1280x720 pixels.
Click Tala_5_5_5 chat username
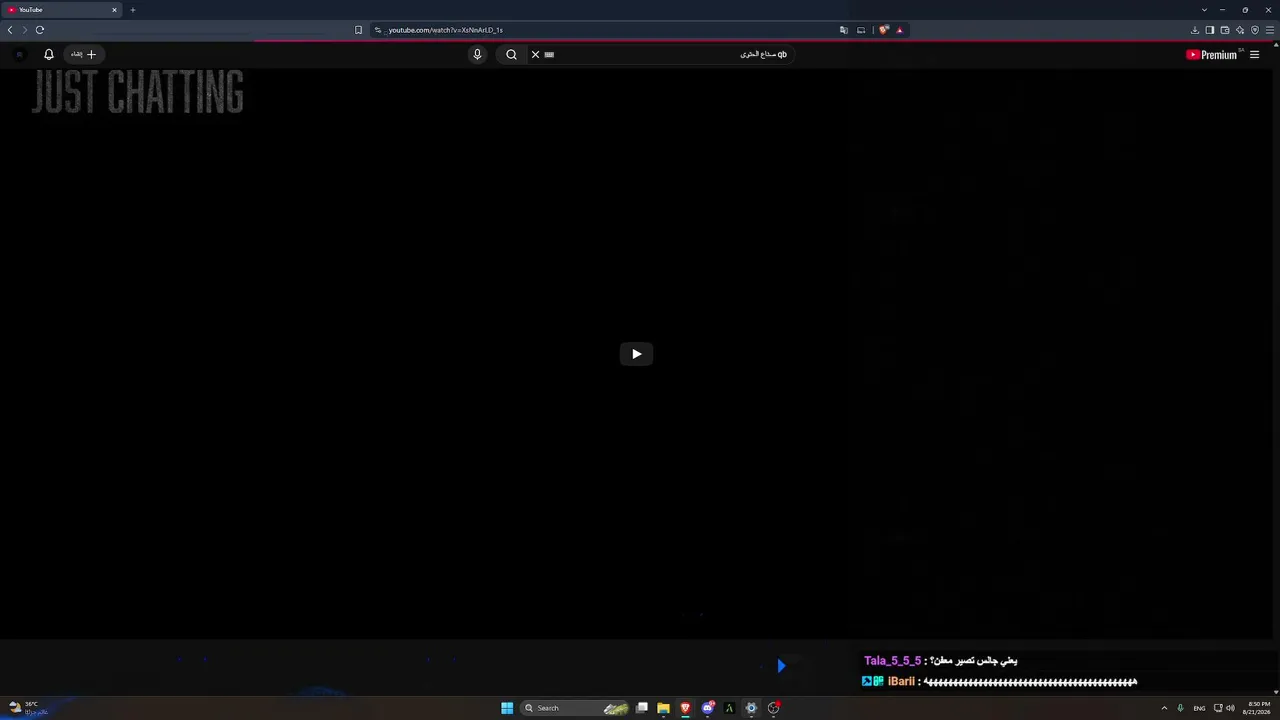[x=892, y=661]
